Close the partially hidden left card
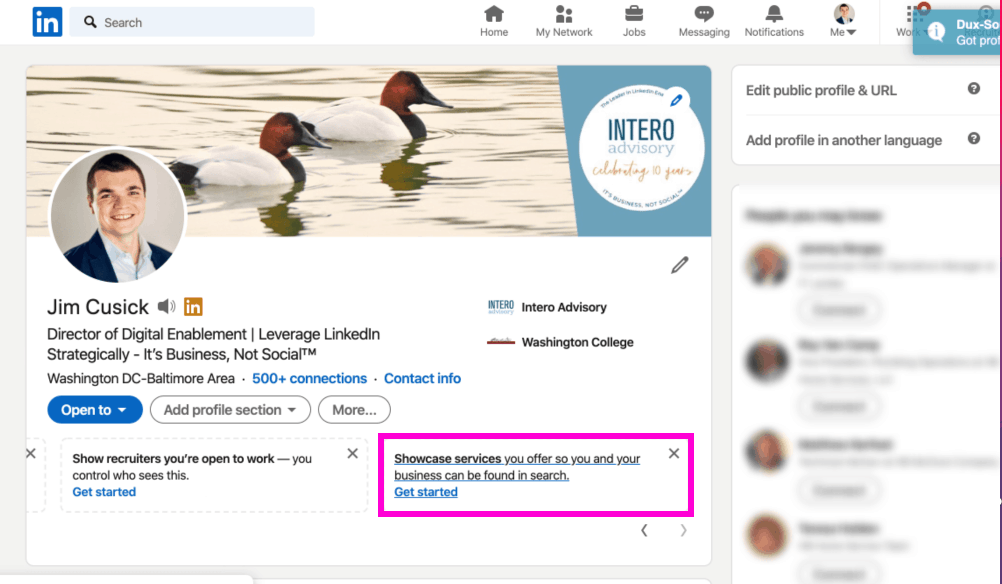This screenshot has width=1002, height=584. click(31, 454)
